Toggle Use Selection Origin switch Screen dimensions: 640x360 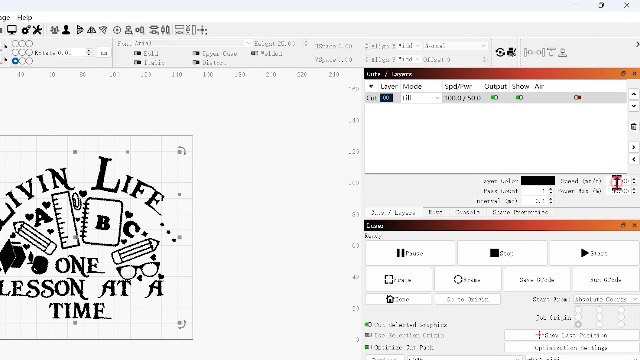(x=368, y=335)
